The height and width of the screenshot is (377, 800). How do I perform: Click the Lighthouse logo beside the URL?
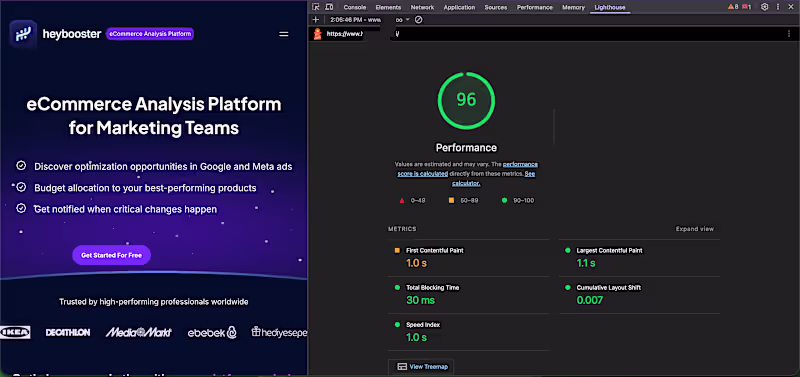tap(317, 34)
